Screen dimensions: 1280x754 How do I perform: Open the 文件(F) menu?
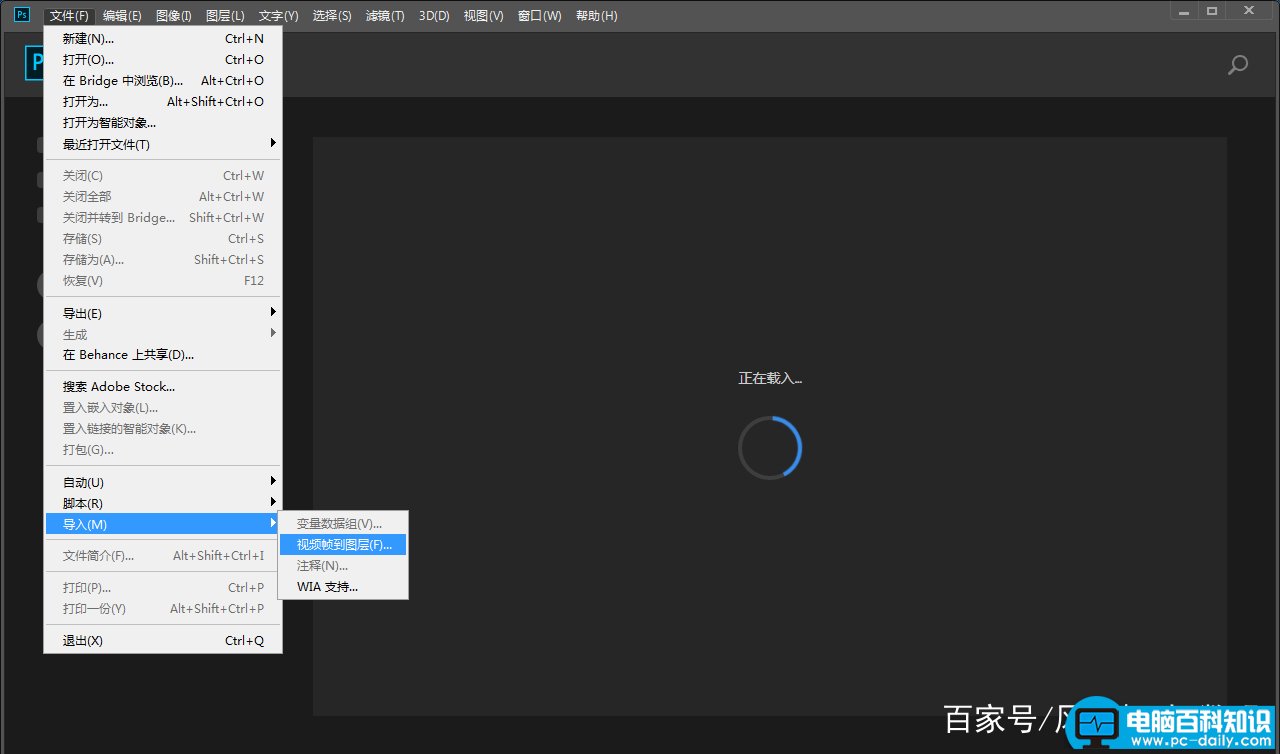click(70, 16)
